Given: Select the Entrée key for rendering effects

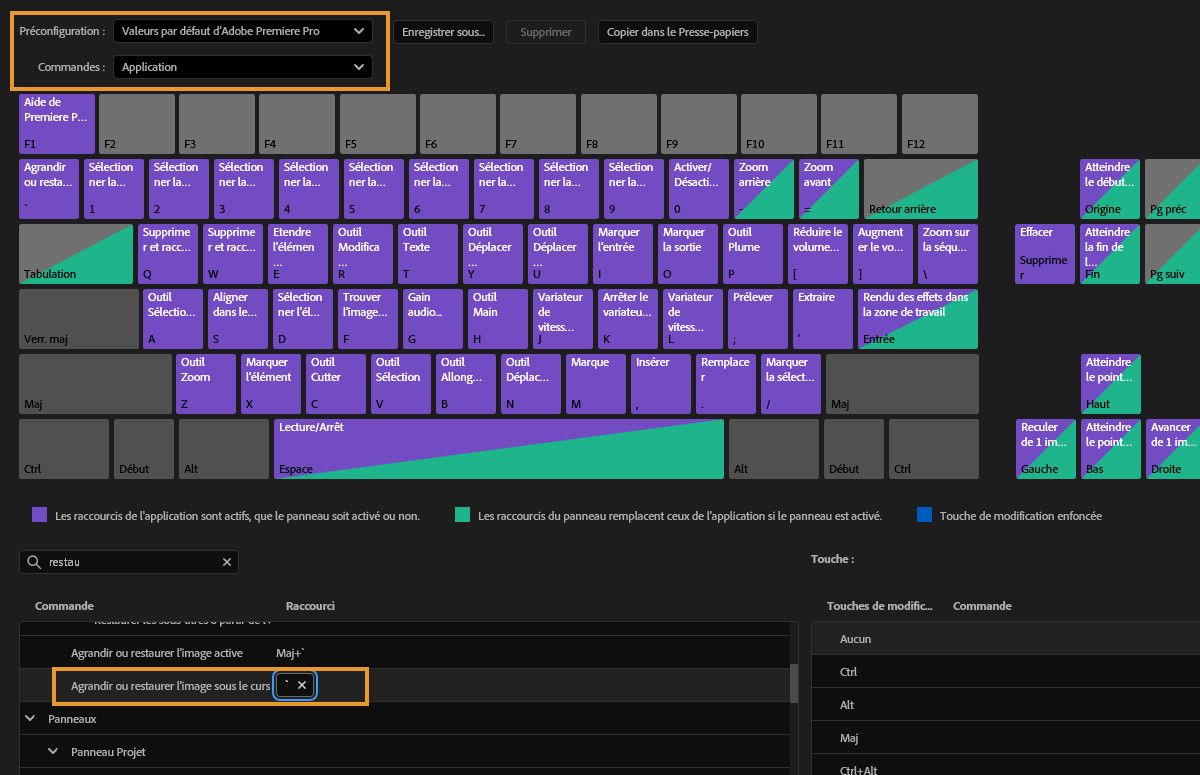Looking at the screenshot, I should pyautogui.click(x=916, y=318).
